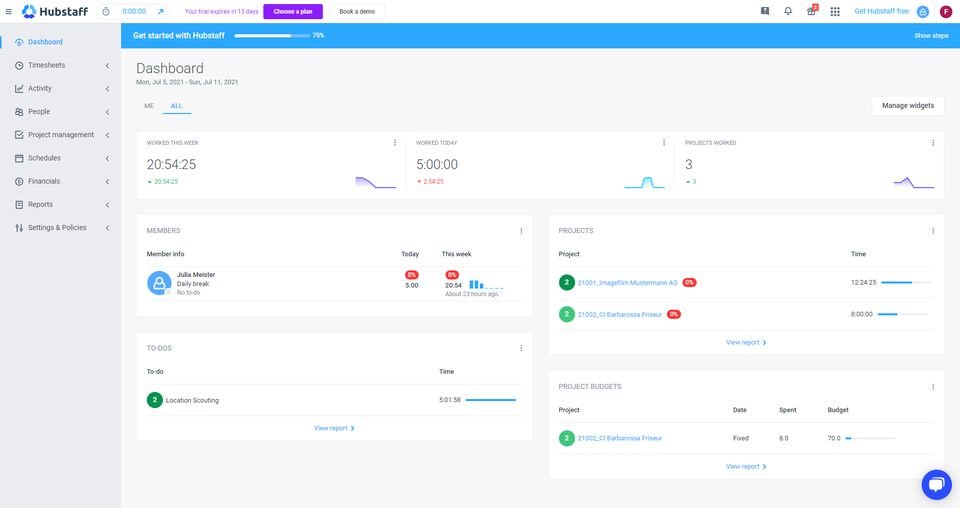Click the Get started progress bar
This screenshot has width=960, height=508.
(x=272, y=35)
